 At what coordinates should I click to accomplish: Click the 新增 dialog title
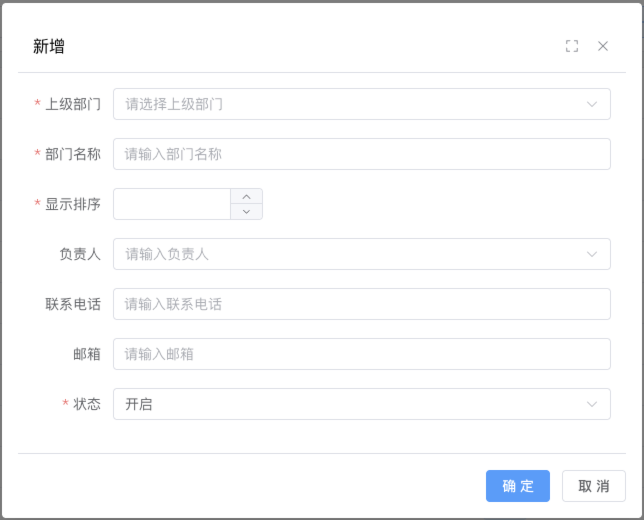pyautogui.click(x=49, y=46)
